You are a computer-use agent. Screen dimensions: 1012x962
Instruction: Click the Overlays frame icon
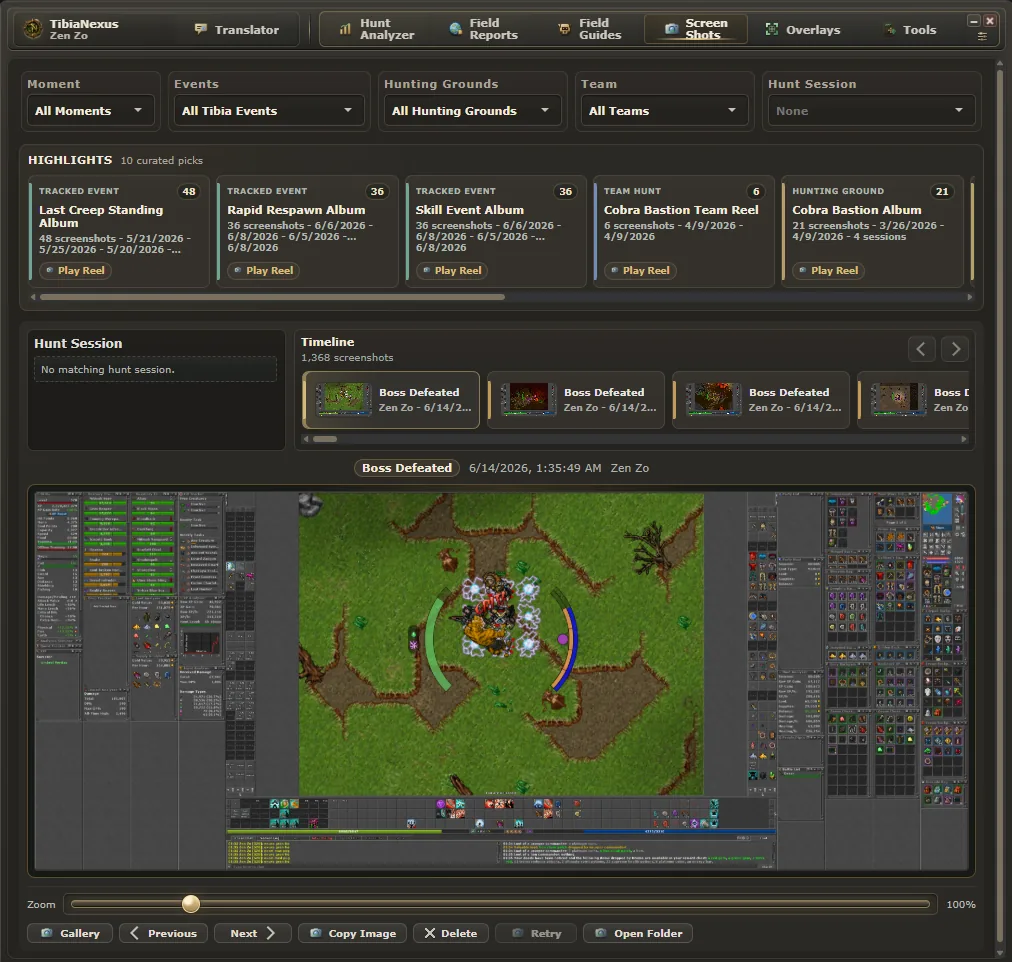pos(771,29)
